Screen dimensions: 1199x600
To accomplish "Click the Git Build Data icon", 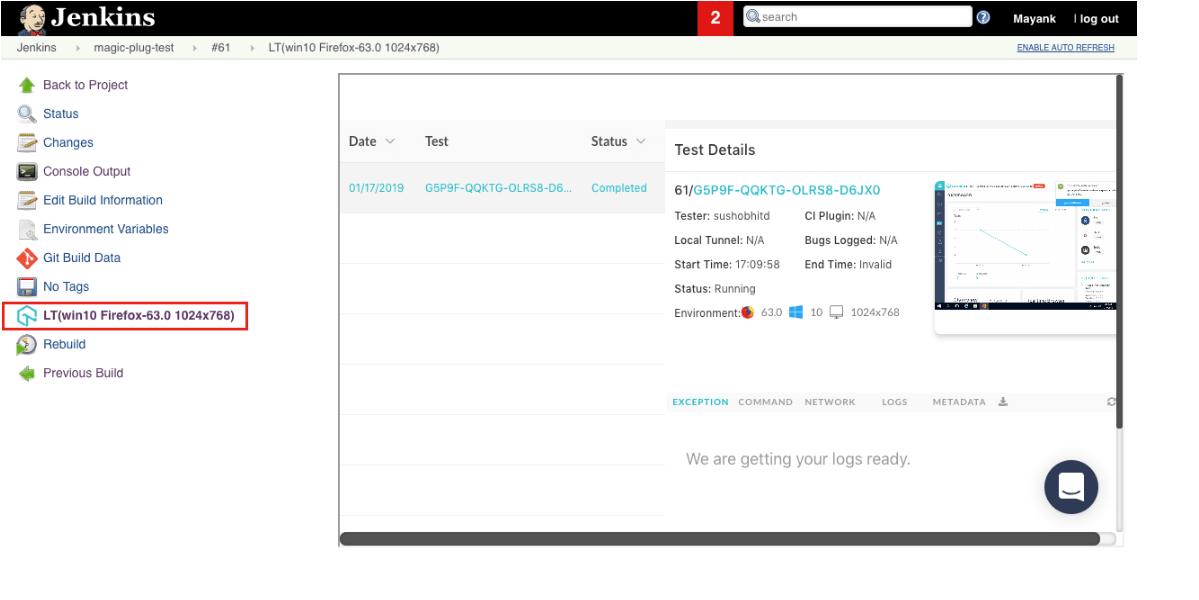I will point(27,258).
